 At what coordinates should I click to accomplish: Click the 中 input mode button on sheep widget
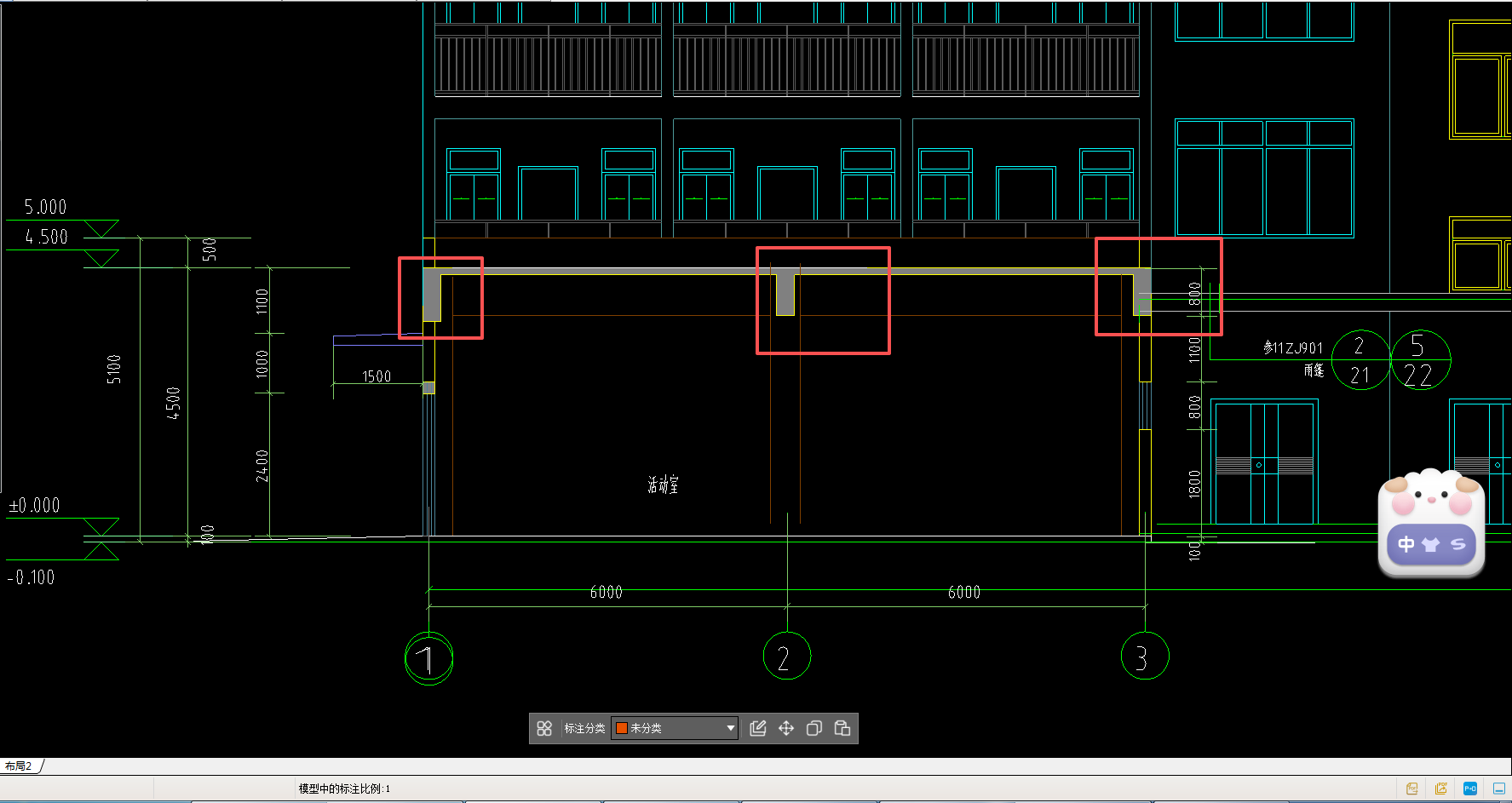[1406, 544]
